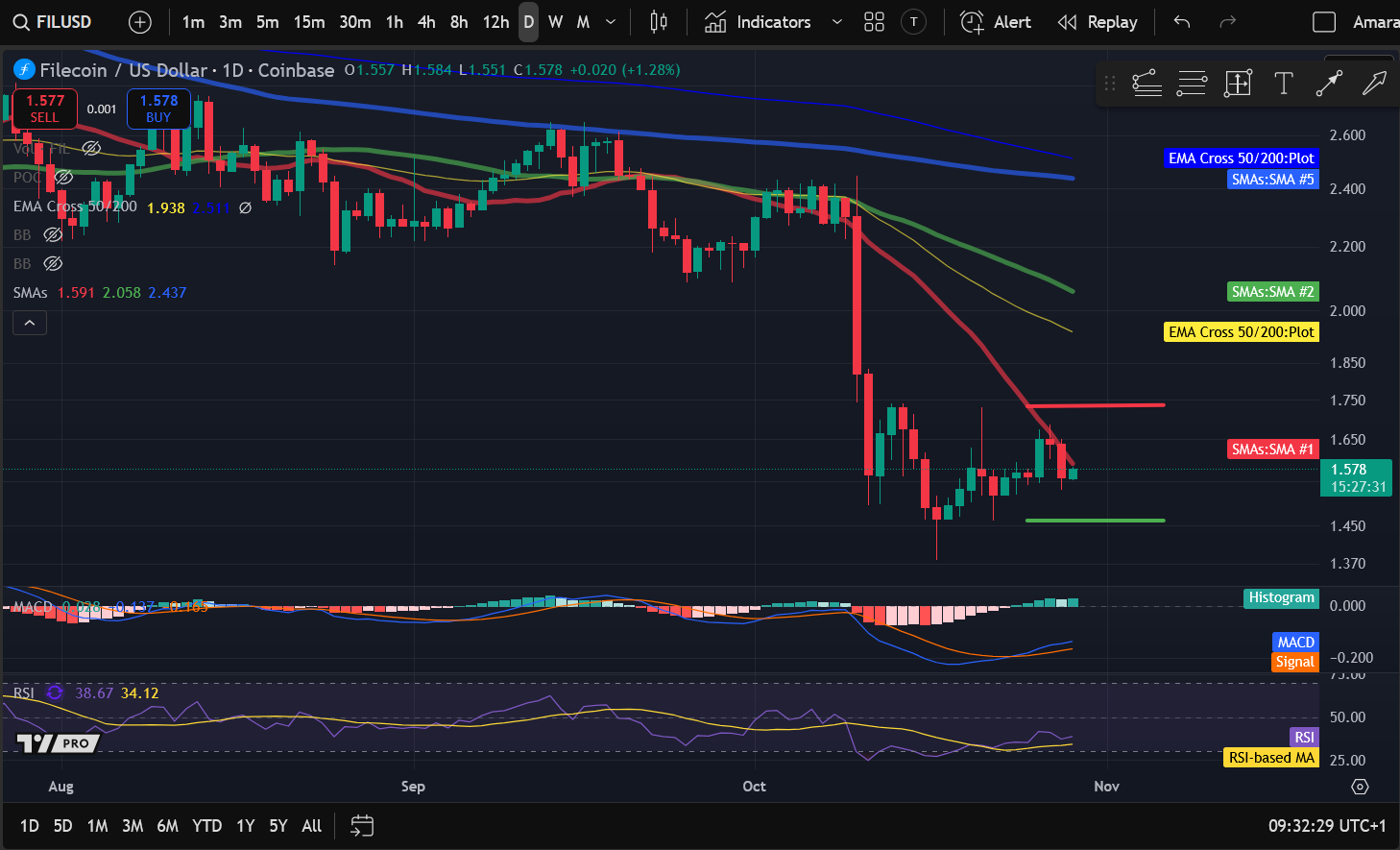
Task: Toggle the BB indicator visibility
Action: coord(53,234)
